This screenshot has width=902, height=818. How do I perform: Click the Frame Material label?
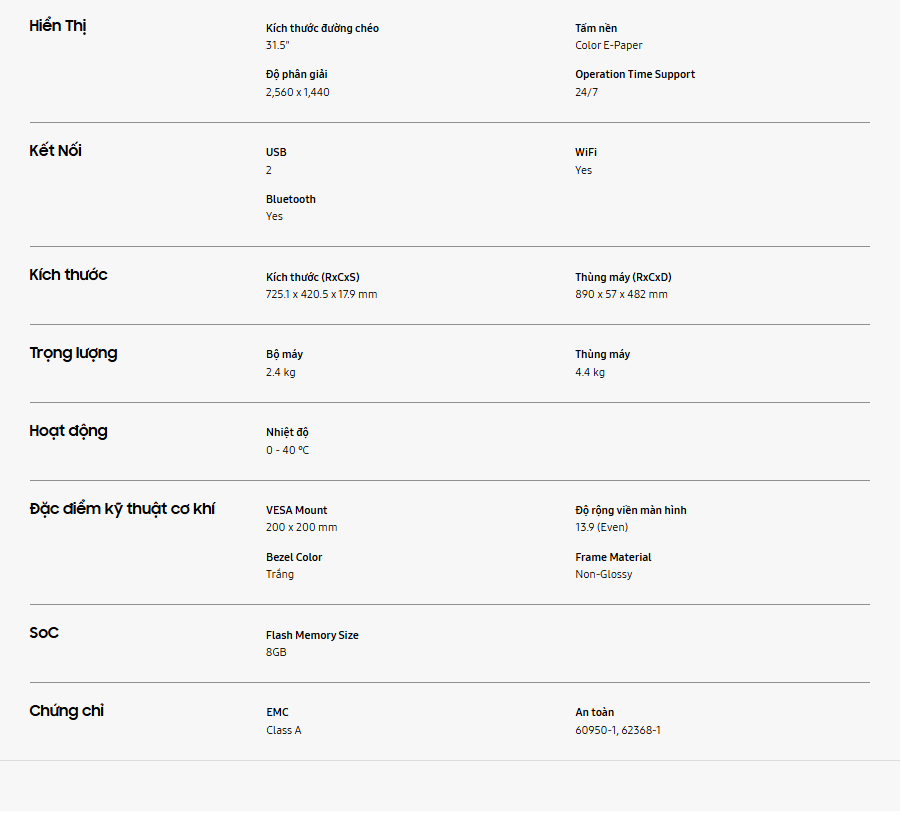click(613, 557)
